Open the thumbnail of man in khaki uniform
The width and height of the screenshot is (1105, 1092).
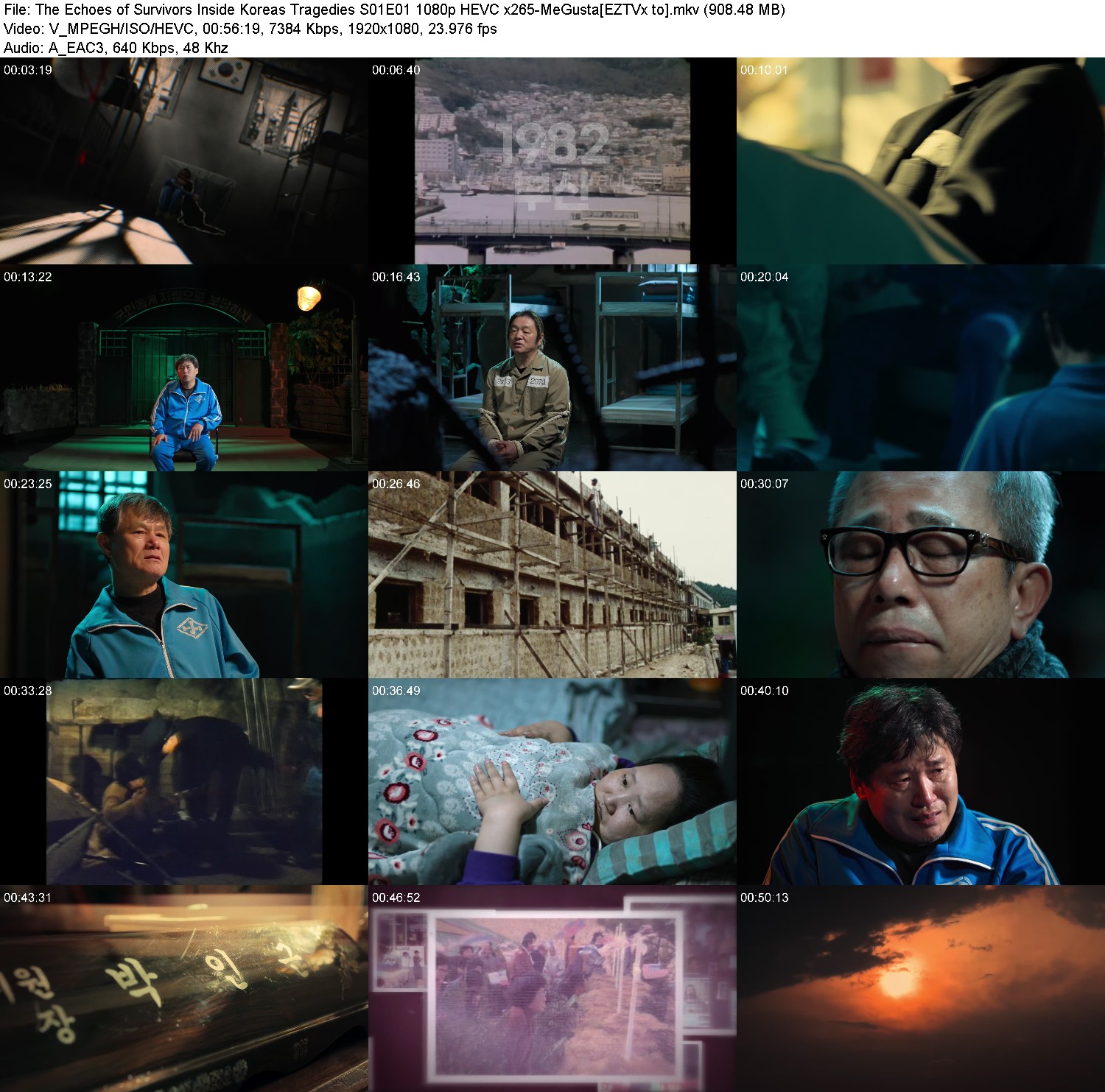[552, 367]
